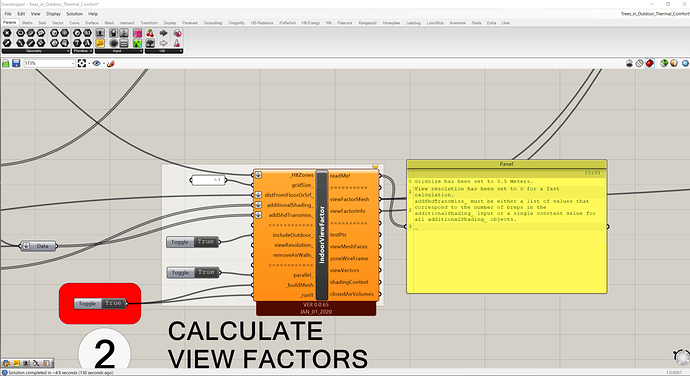Click the green Open file icon

pyautogui.click(x=6, y=63)
